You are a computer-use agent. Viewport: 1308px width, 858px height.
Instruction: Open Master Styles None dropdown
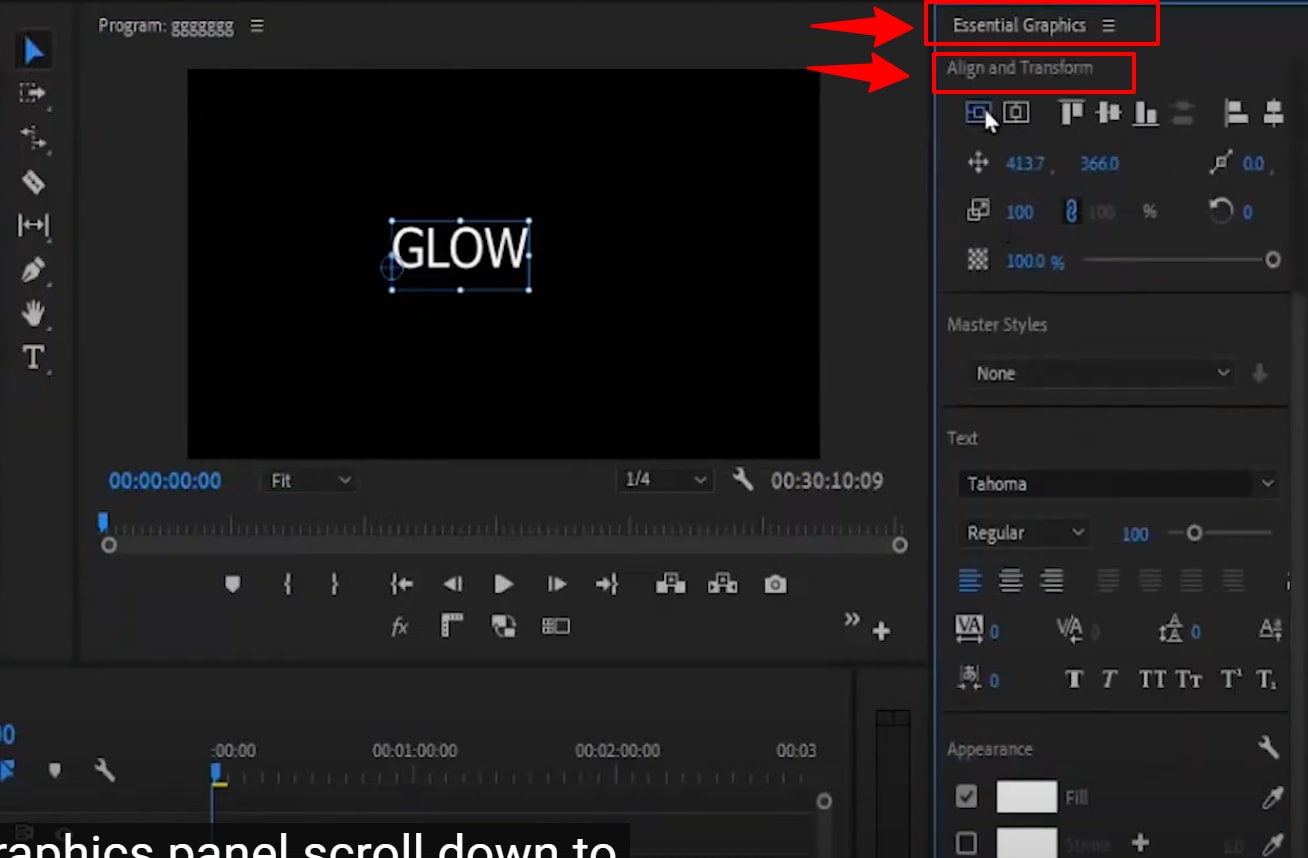(x=1104, y=373)
